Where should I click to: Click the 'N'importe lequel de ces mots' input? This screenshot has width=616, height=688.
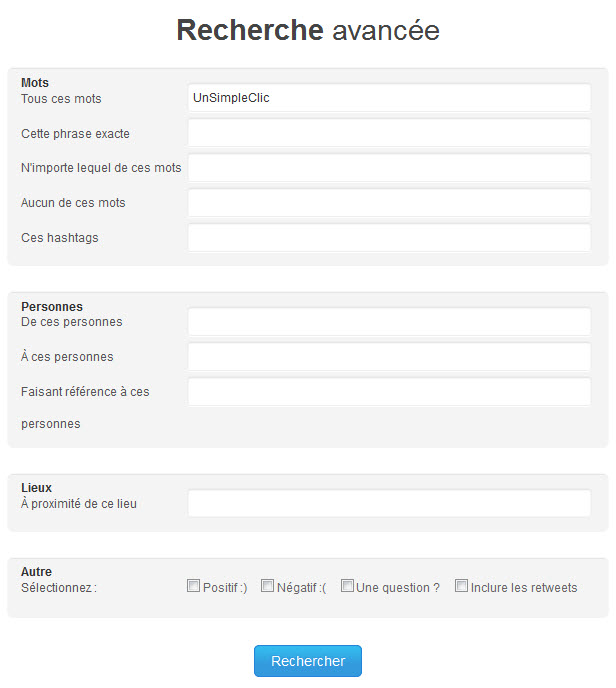point(389,168)
